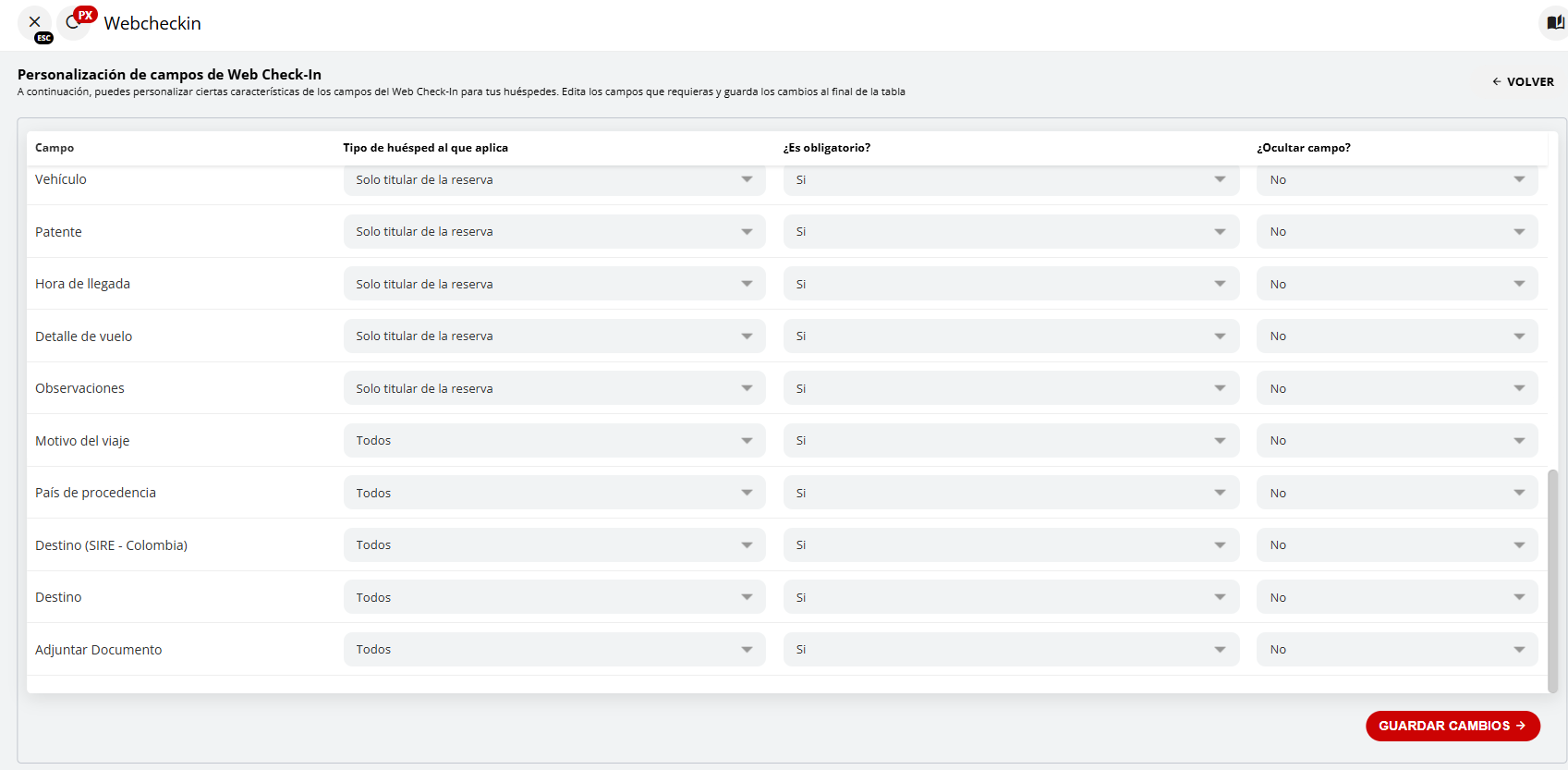
Task: Click the table's vertical scrollbar thumb
Action: (x=1552, y=580)
